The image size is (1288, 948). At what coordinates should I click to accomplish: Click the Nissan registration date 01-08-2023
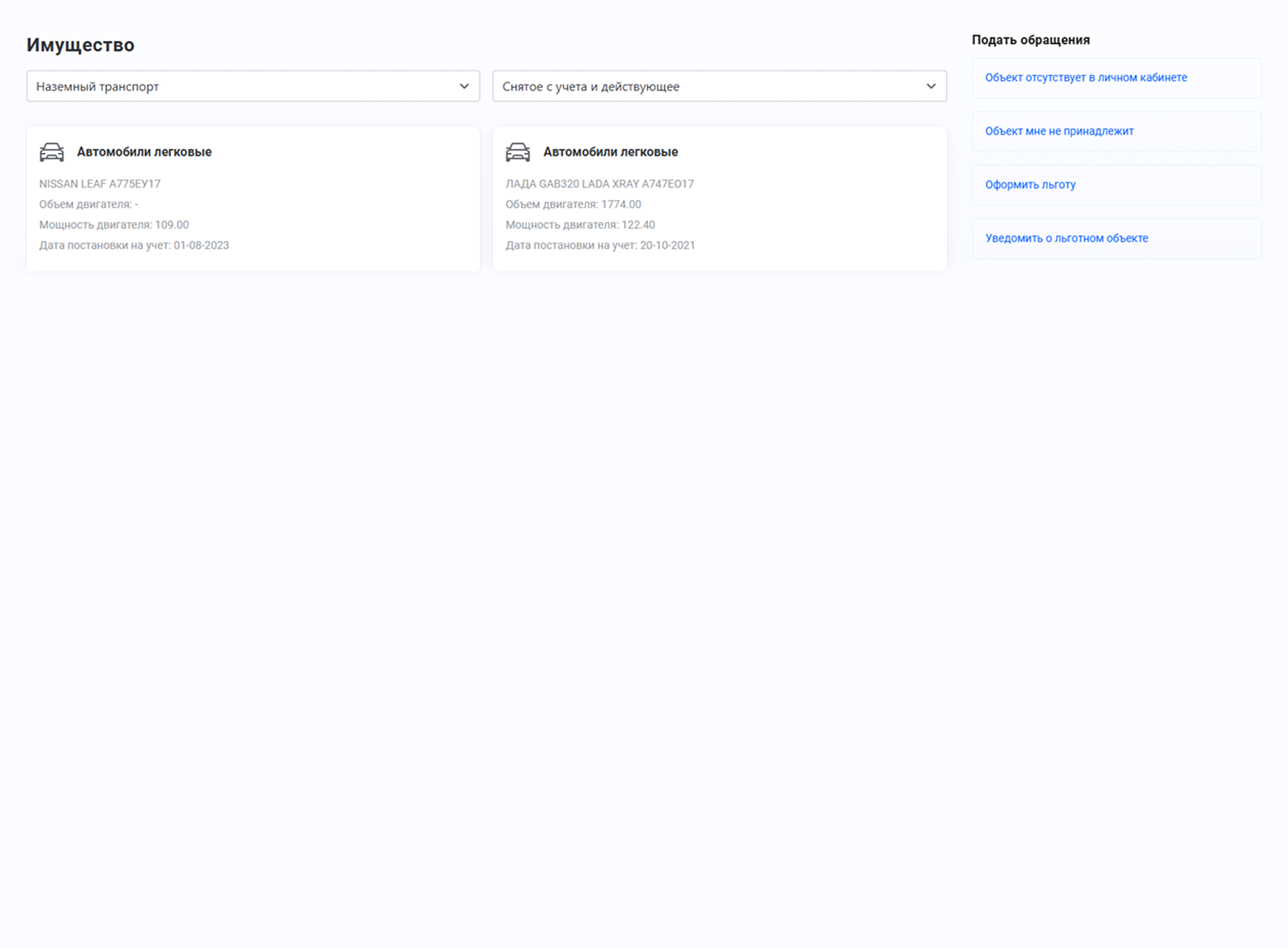coord(201,245)
